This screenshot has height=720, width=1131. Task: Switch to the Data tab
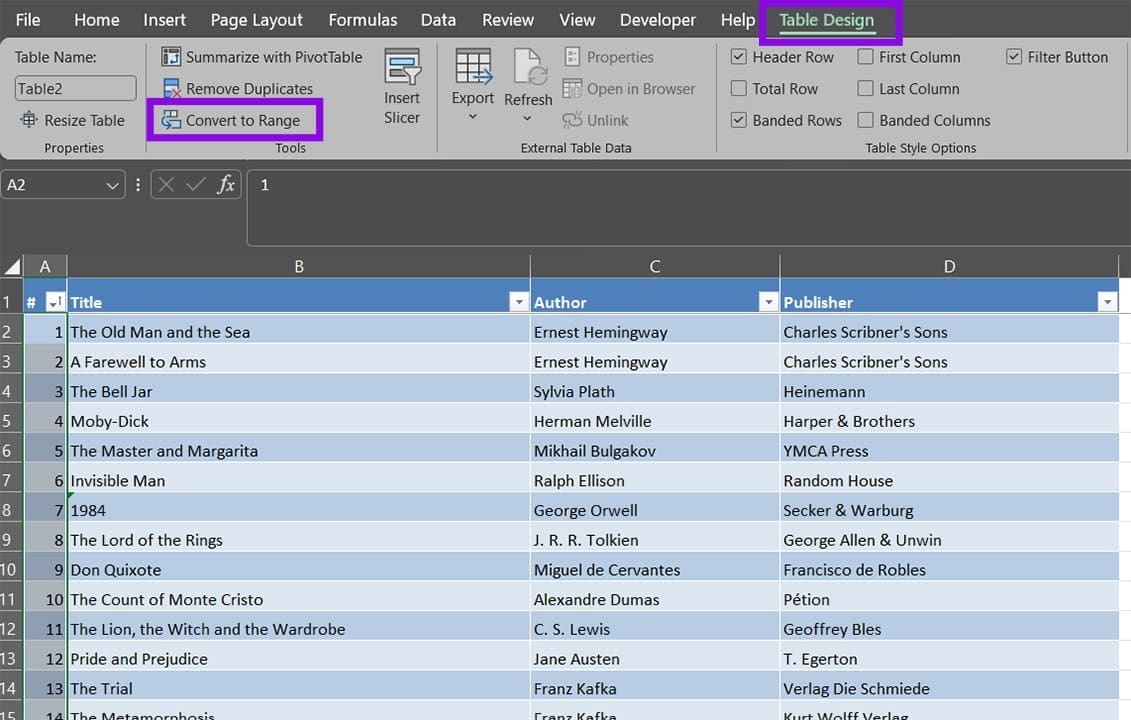439,20
